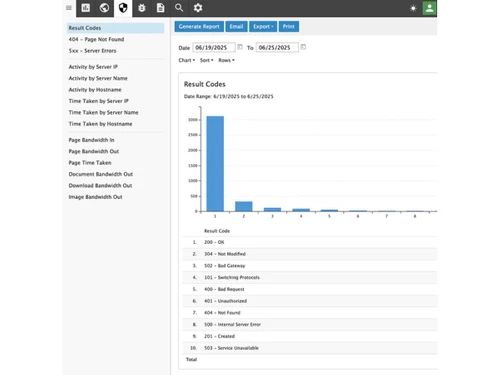Open Page Bandwidth In report
The image size is (500, 375).
coord(91,140)
